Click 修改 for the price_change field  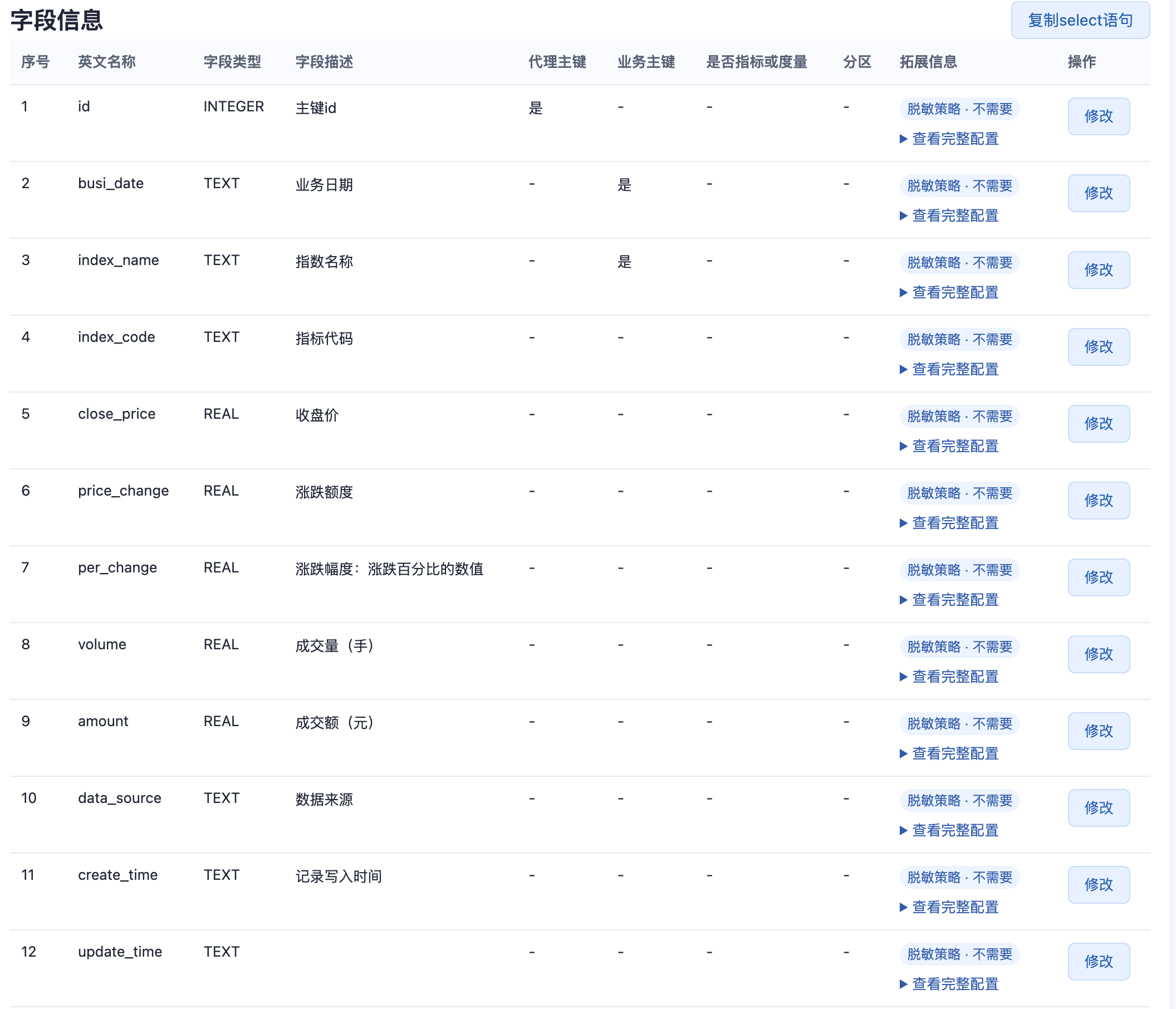[x=1099, y=501]
